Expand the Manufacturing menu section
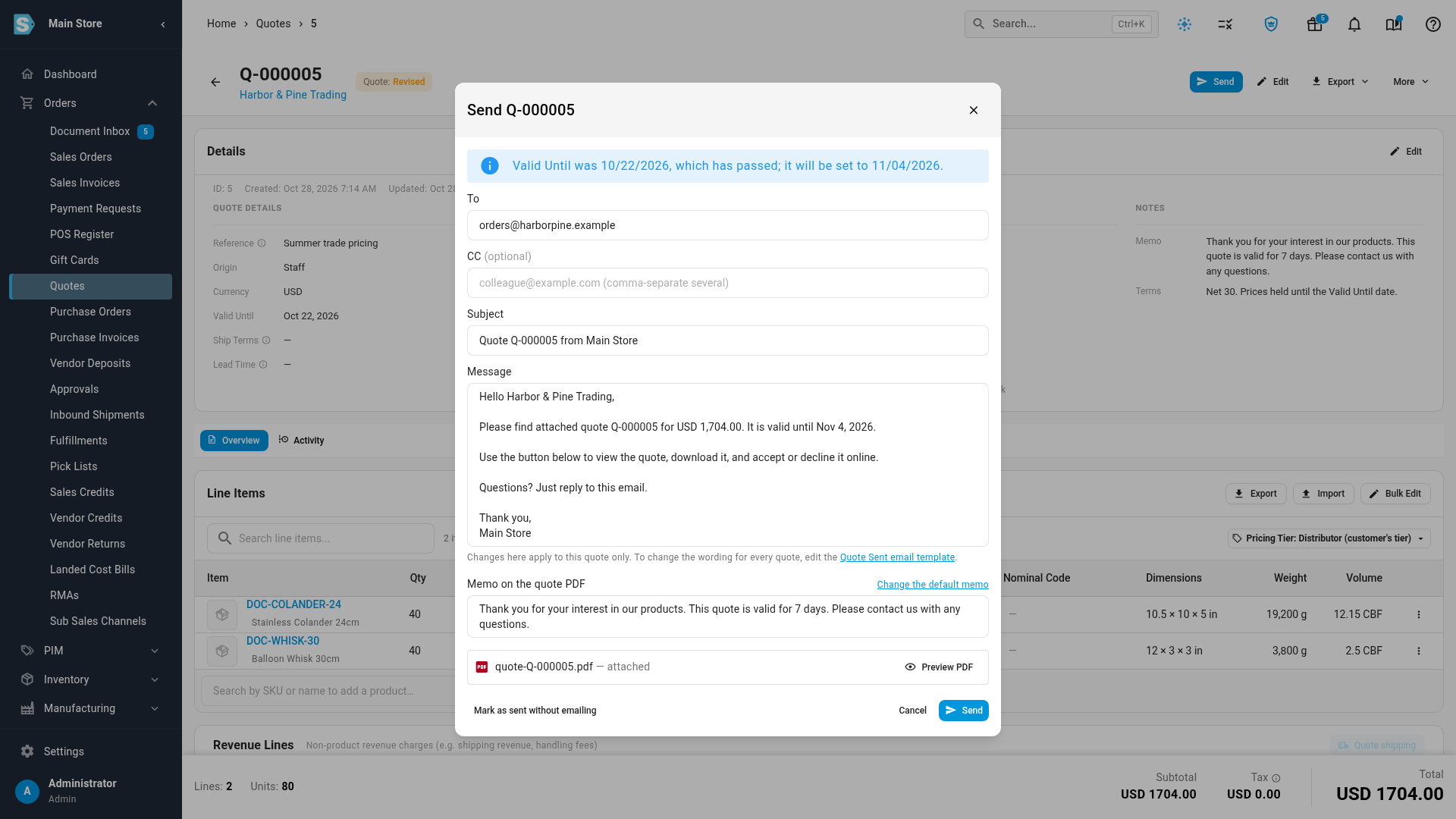Image resolution: width=1456 pixels, height=819 pixels. coord(91,708)
